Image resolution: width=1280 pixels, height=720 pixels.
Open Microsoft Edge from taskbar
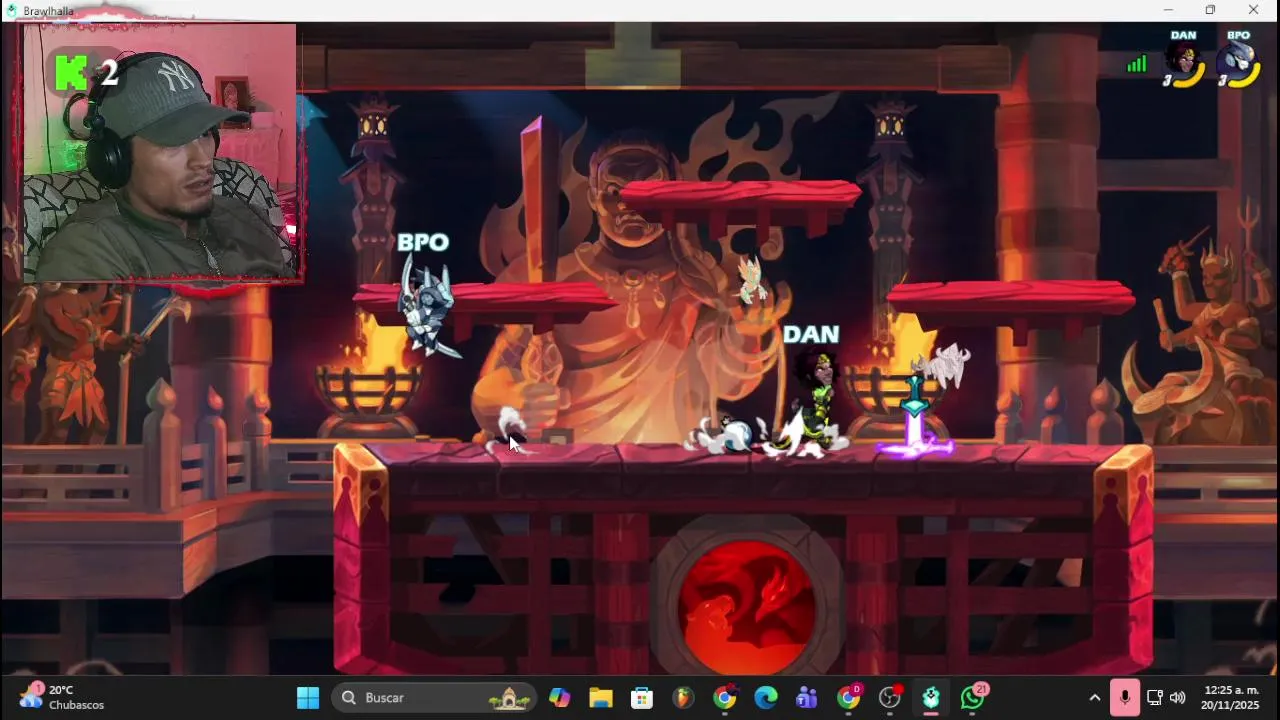766,698
